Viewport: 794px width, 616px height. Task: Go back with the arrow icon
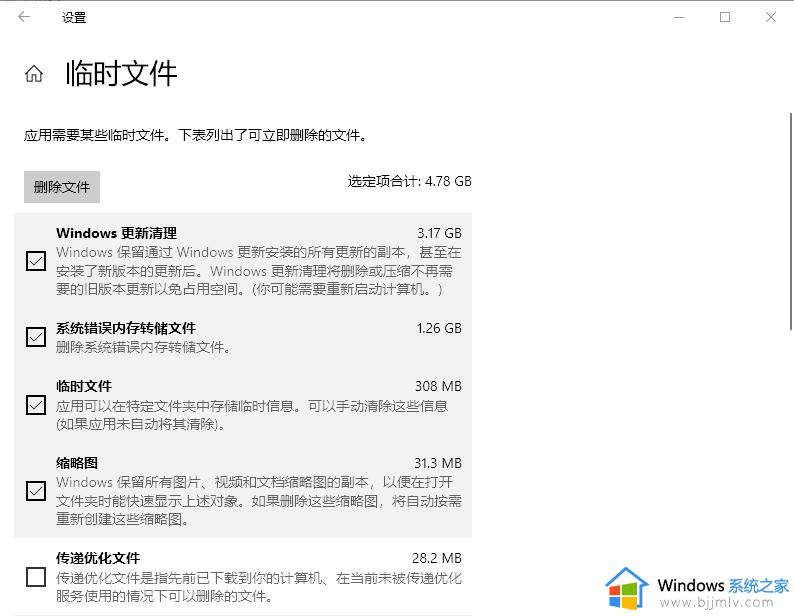point(24,17)
